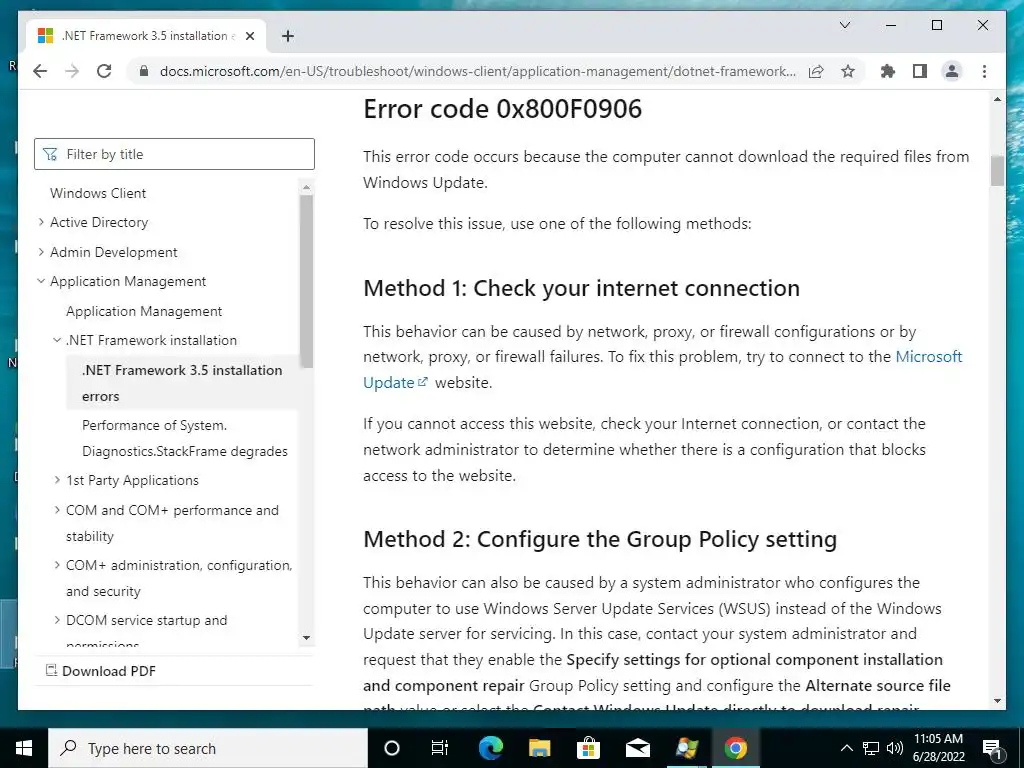Screen dimensions: 1024x768
Task: Expand the Admin Development node
Action: pyautogui.click(x=41, y=252)
